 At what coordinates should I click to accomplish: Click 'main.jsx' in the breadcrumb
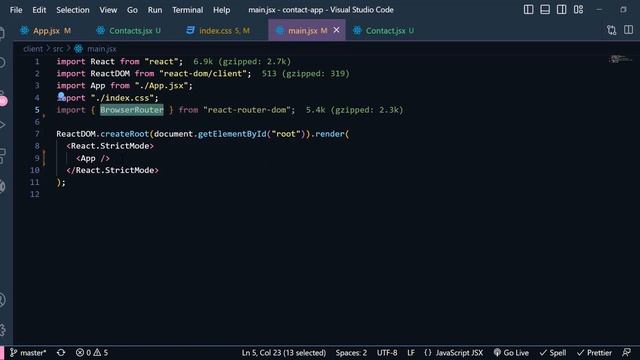click(x=102, y=49)
